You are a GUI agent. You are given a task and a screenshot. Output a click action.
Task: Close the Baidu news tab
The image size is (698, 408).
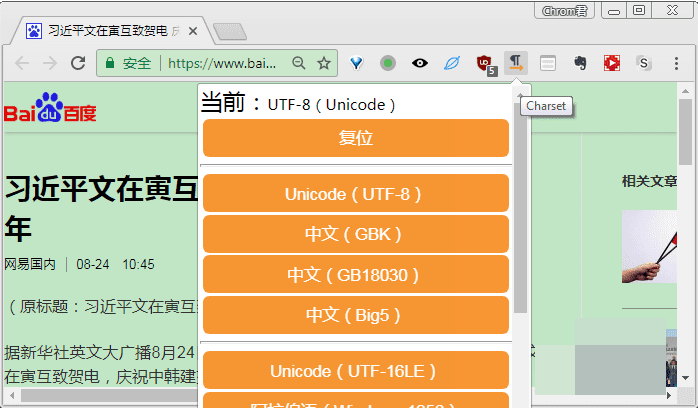(193, 31)
